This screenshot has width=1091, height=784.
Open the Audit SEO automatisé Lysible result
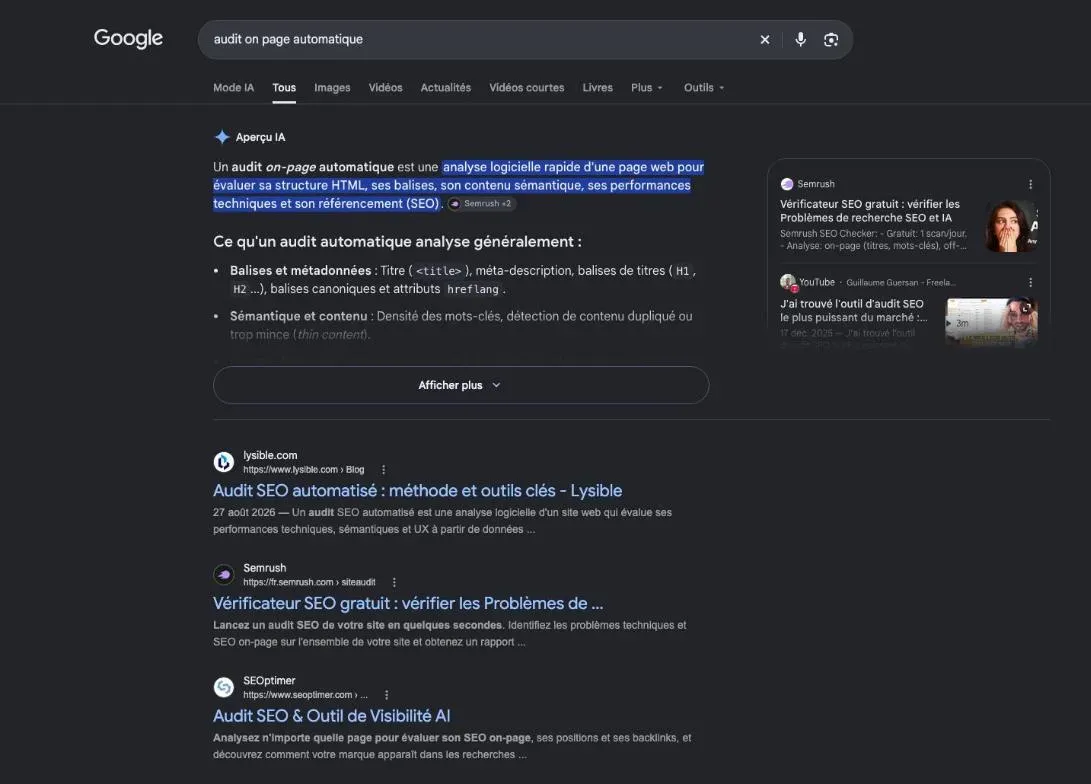point(417,490)
